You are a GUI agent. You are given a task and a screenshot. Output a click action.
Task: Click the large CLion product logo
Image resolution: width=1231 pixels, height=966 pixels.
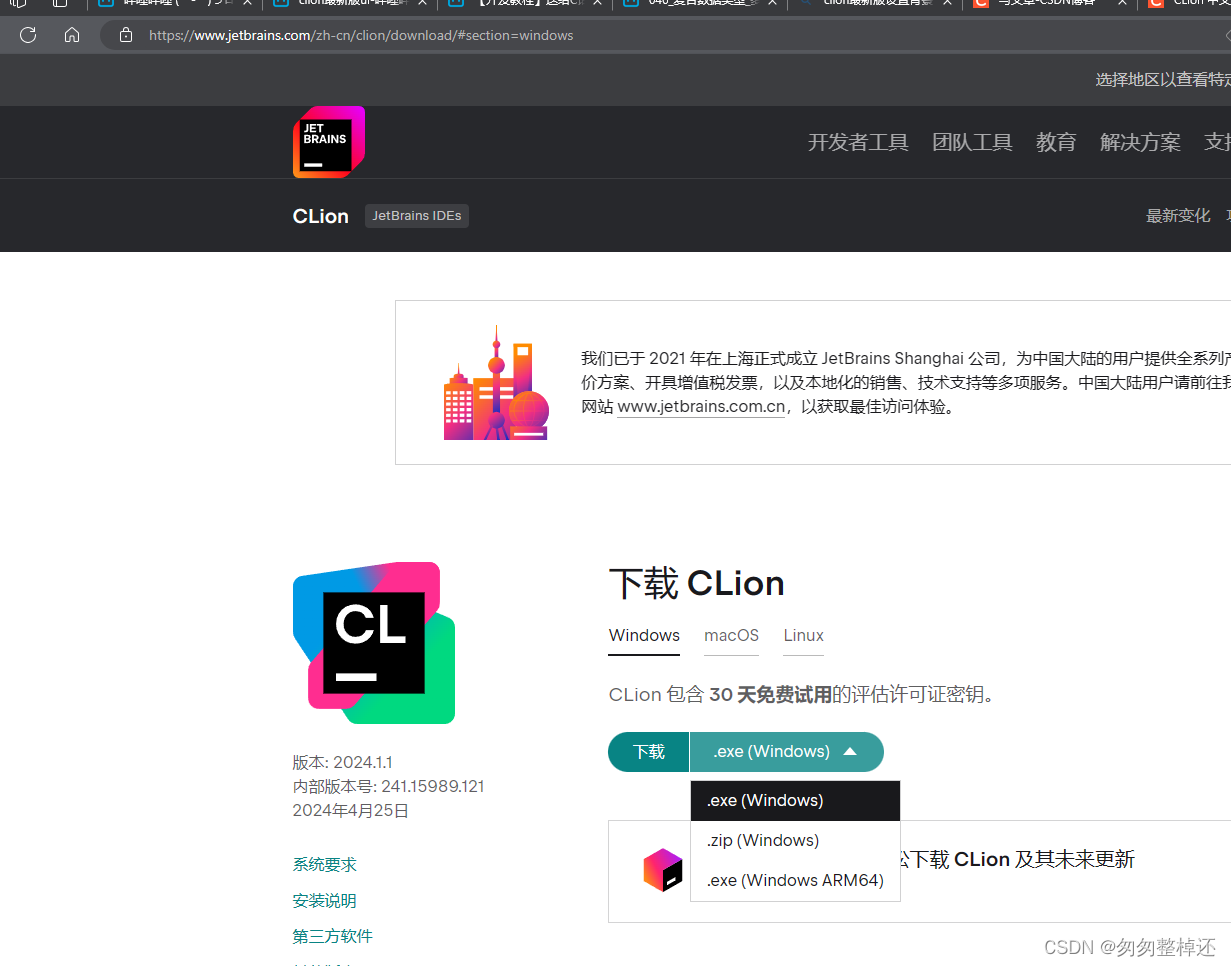click(x=374, y=643)
